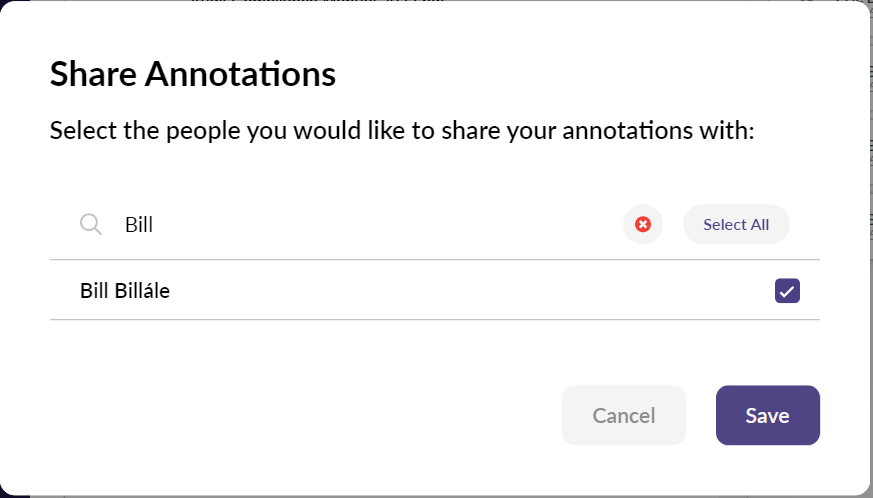The height and width of the screenshot is (498, 873).
Task: Choose the "Select All" pill button
Action: (736, 224)
